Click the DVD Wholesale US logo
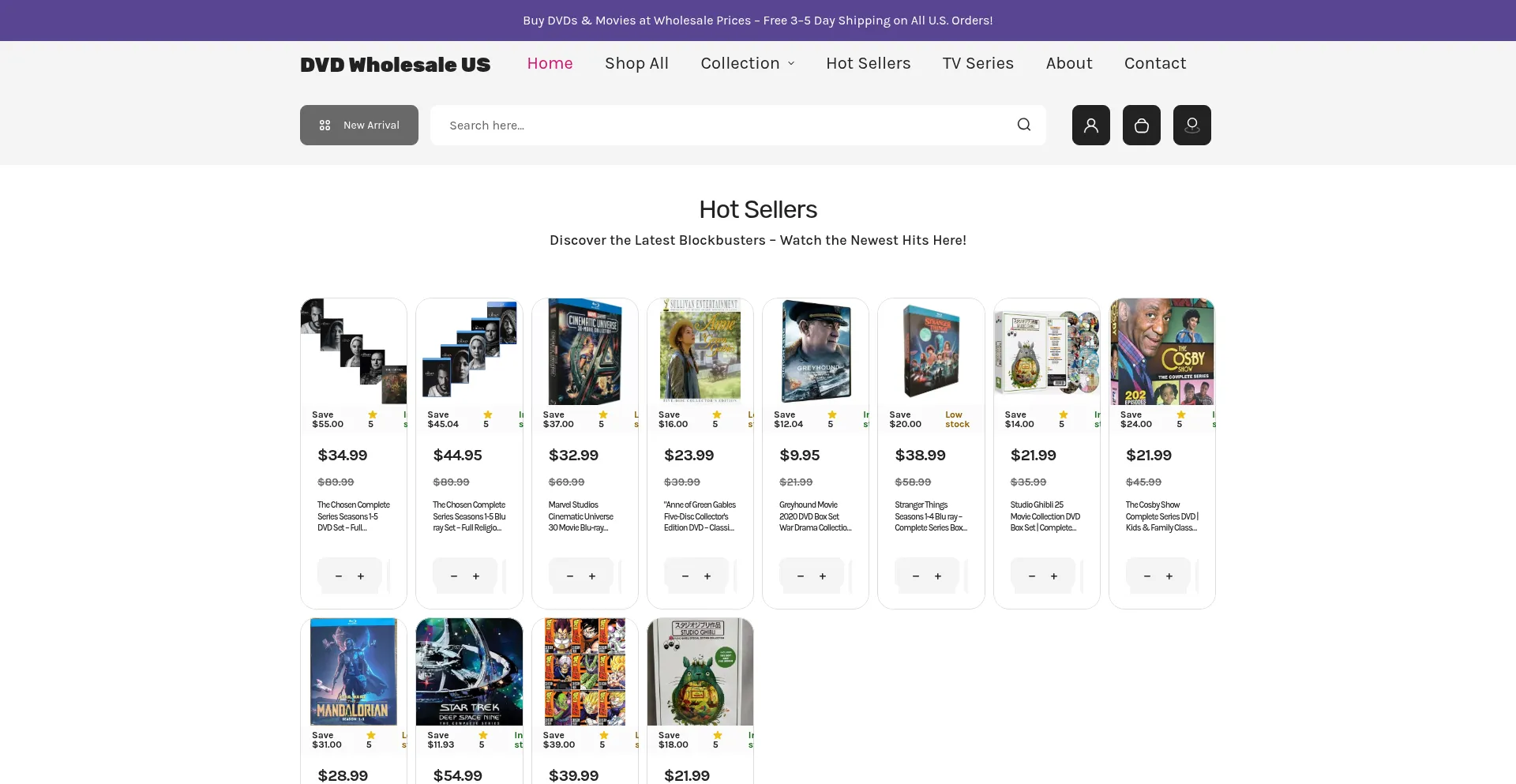The image size is (1516, 784). pos(395,65)
